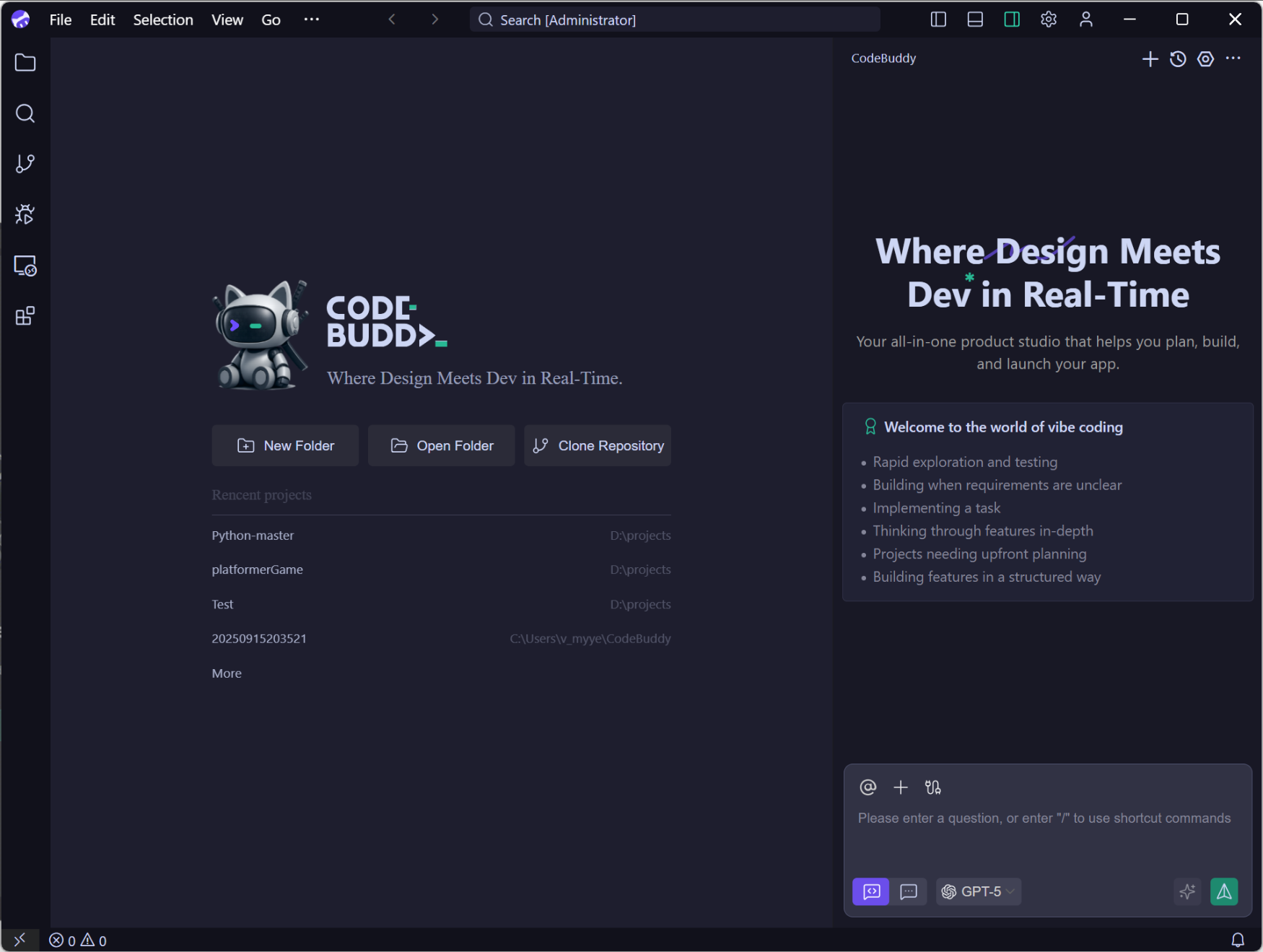Toggle the bottom panel layout
Viewport: 1263px width, 952px height.
pyautogui.click(x=974, y=19)
